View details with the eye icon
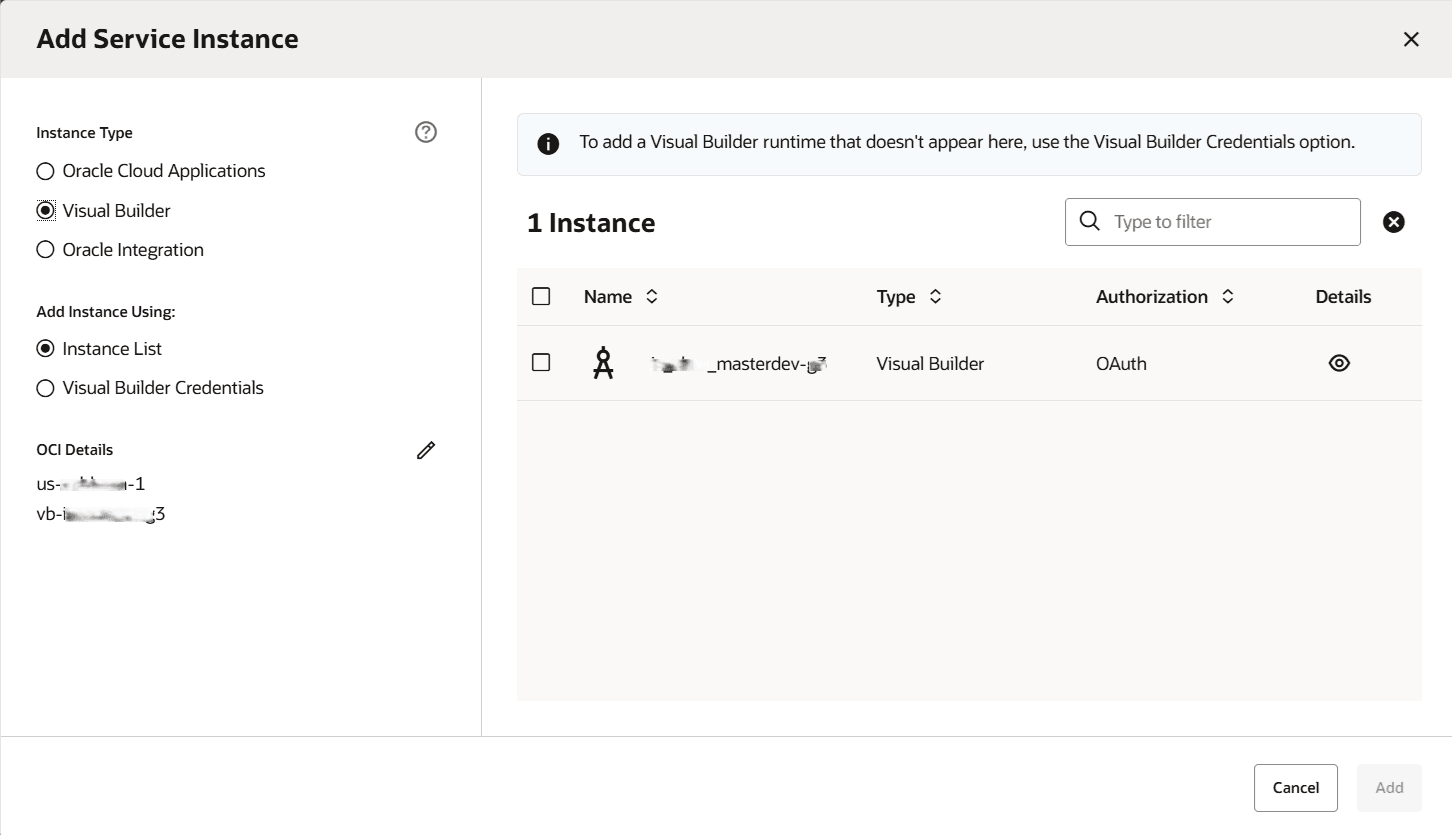This screenshot has width=1452, height=835. pyautogui.click(x=1339, y=363)
